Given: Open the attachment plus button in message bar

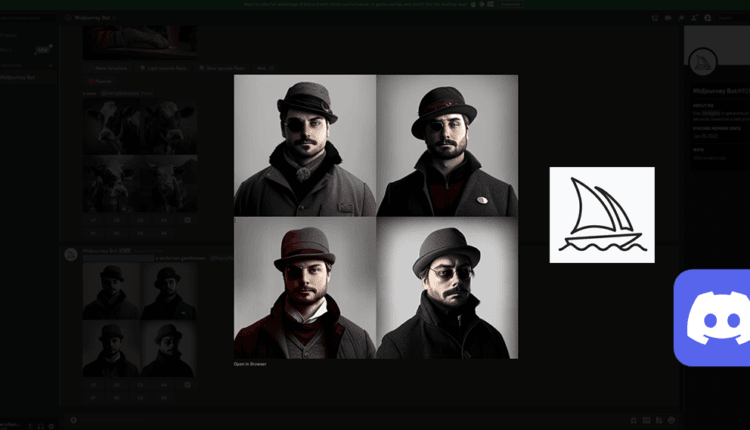Looking at the screenshot, I should point(72,420).
